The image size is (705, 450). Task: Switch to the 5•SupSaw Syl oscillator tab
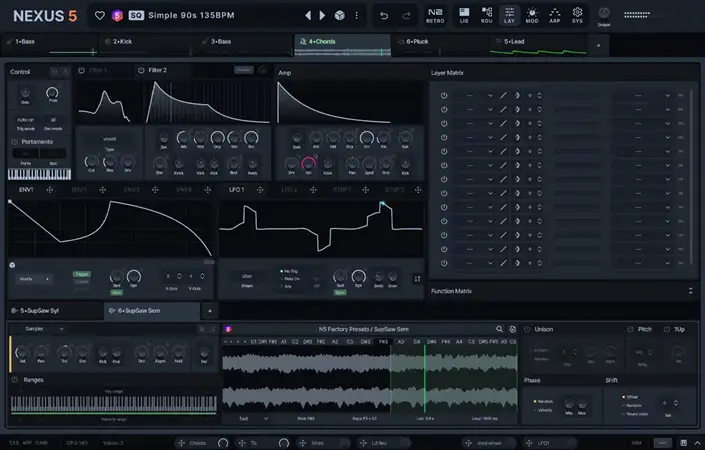(x=55, y=311)
